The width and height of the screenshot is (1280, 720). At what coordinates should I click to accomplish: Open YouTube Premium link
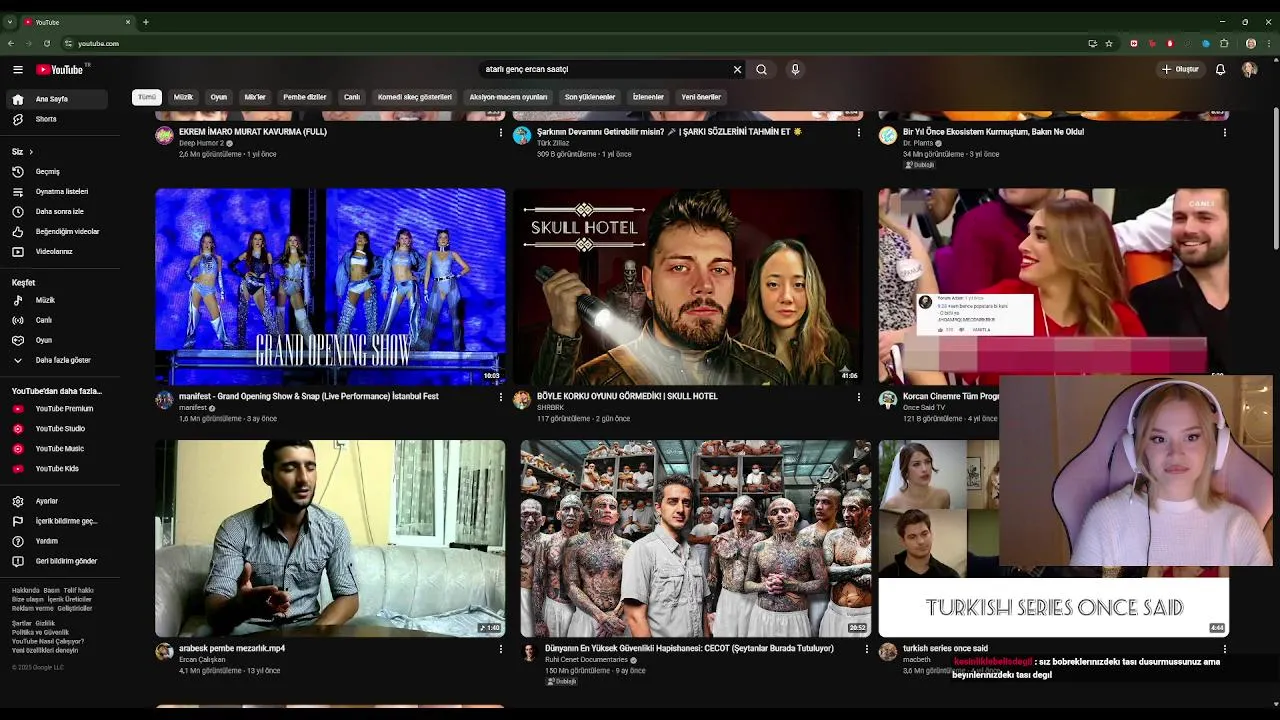click(58, 408)
